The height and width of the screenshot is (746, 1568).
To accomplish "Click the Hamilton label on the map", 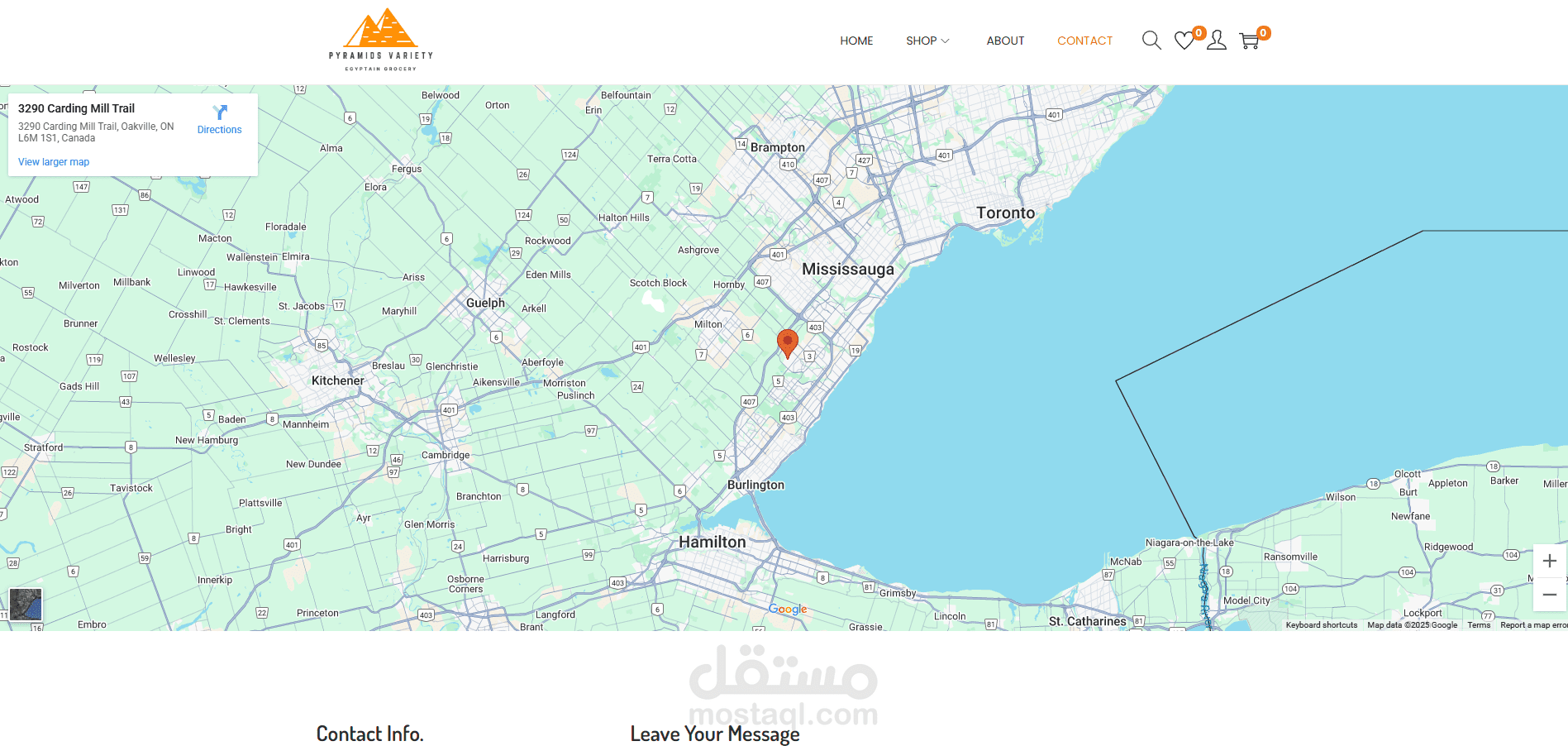I will [712, 542].
